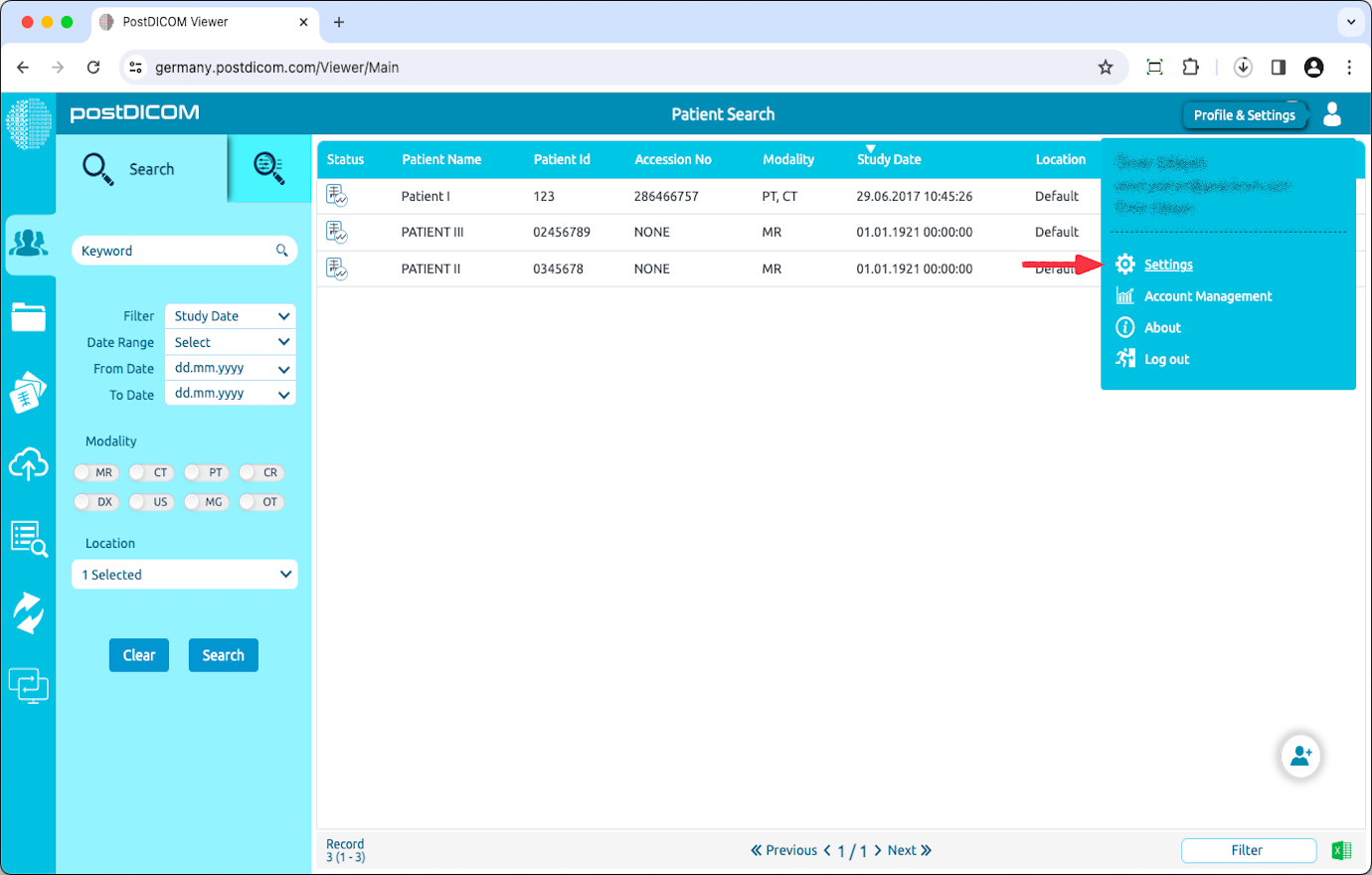Choose Settings from the profile menu
The image size is (1372, 875).
pos(1167,264)
